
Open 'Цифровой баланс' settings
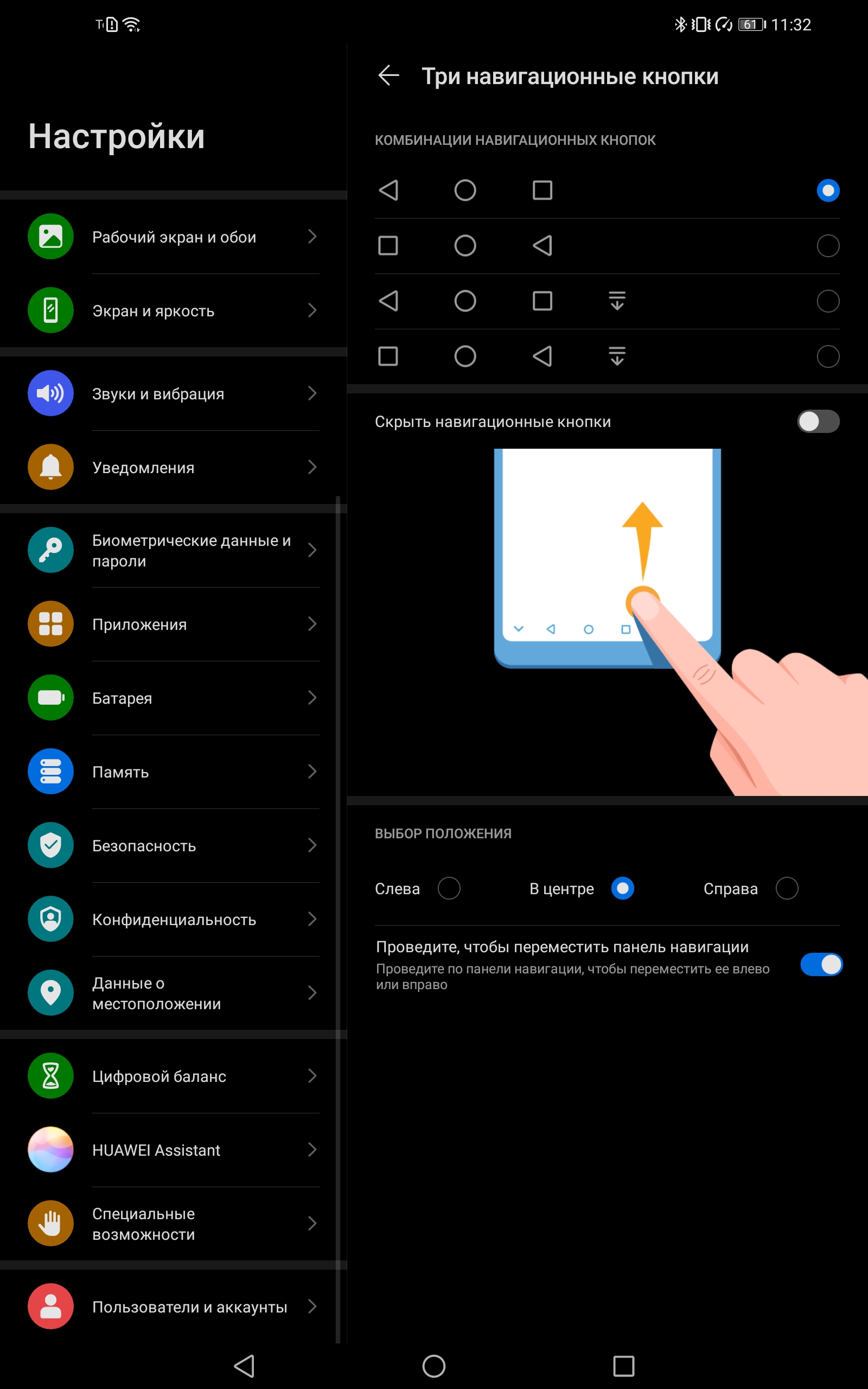click(x=174, y=1076)
